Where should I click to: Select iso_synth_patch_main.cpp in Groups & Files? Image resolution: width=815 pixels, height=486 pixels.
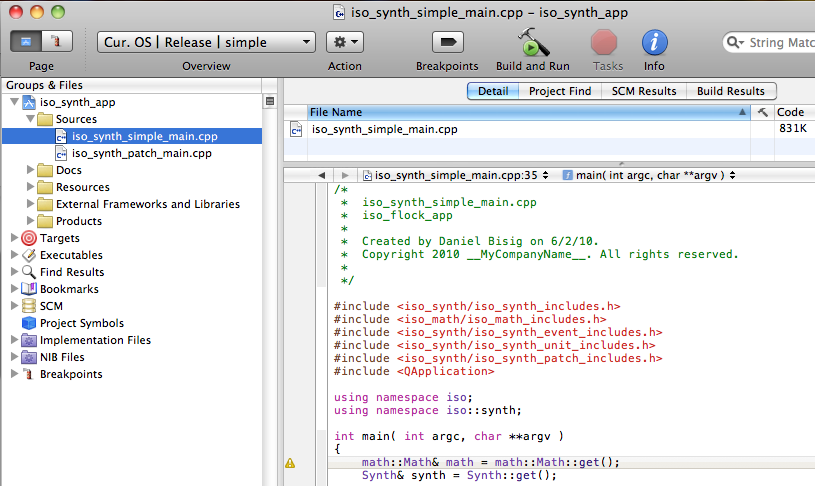pyautogui.click(x=132, y=153)
